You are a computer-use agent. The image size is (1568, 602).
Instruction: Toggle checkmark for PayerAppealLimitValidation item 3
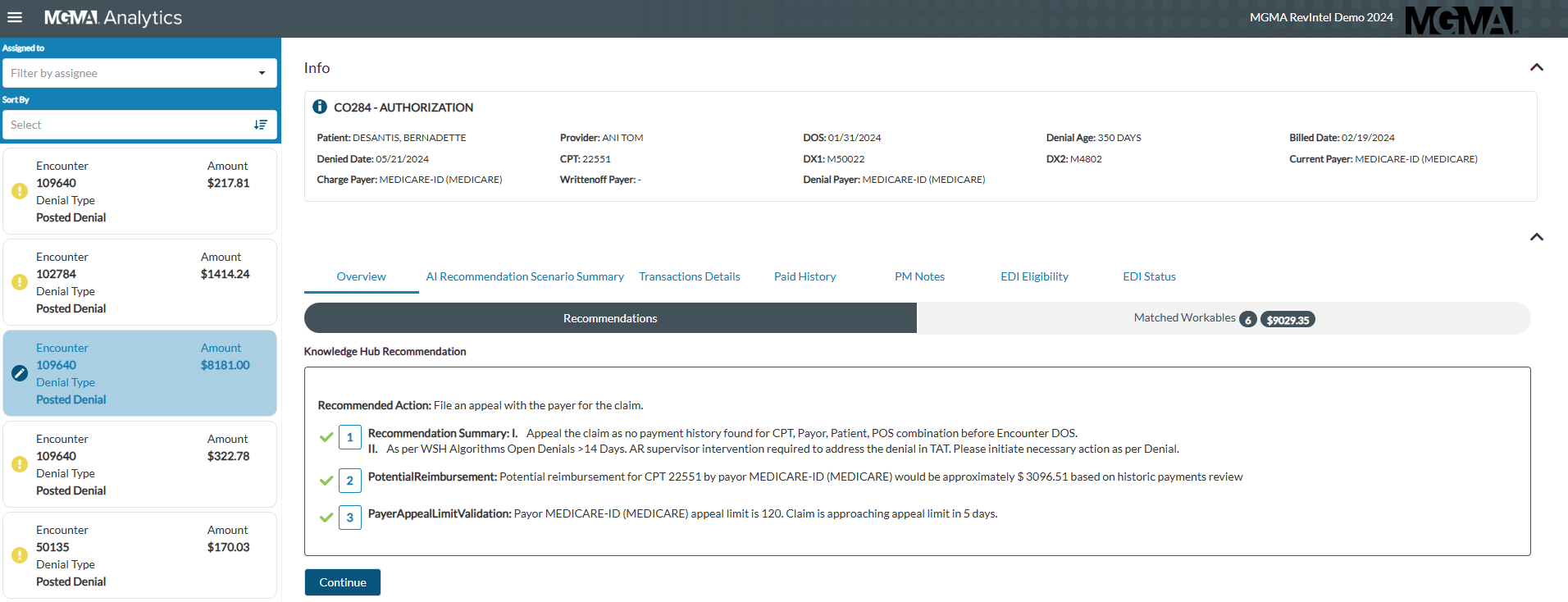tap(326, 518)
